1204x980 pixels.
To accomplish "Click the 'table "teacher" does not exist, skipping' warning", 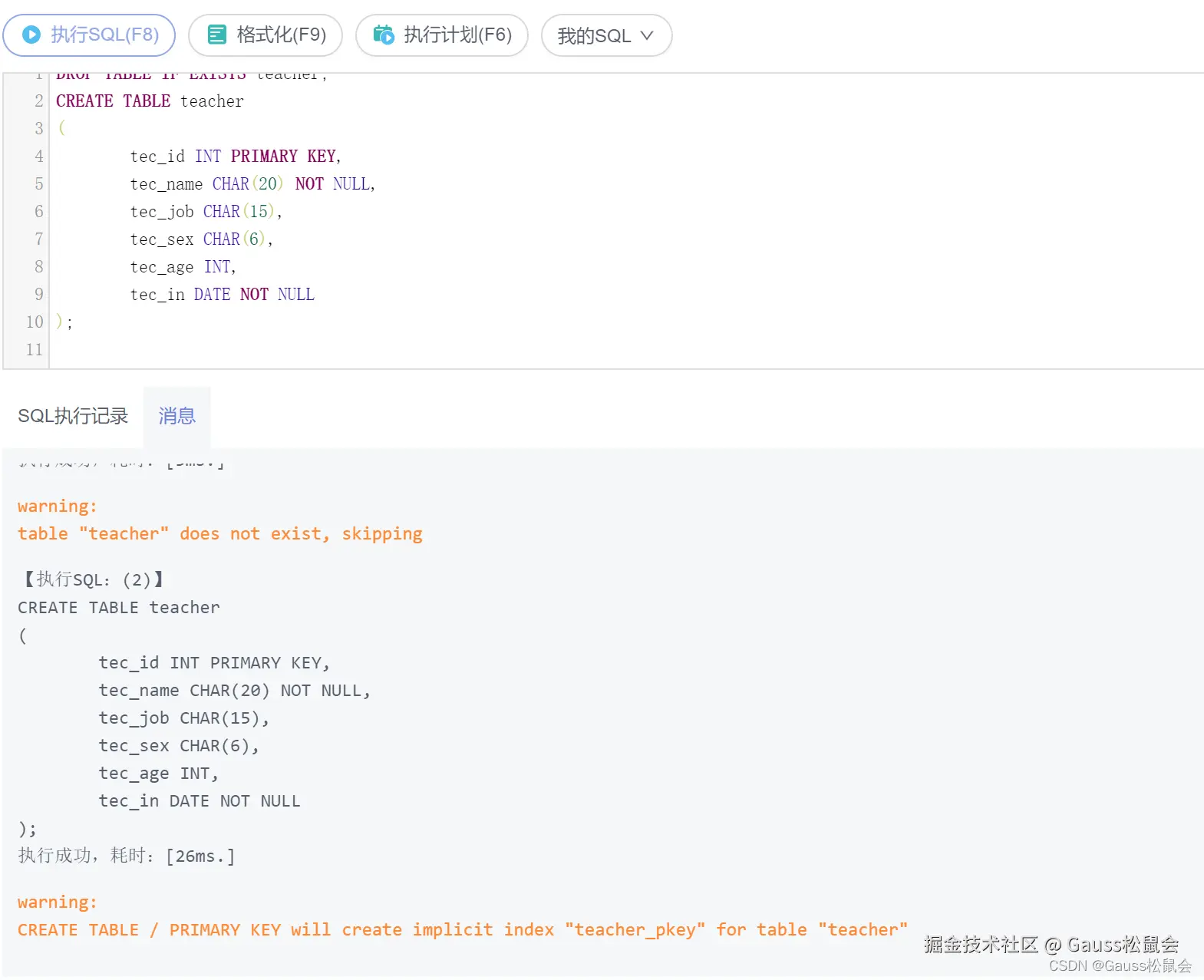I will click(219, 534).
